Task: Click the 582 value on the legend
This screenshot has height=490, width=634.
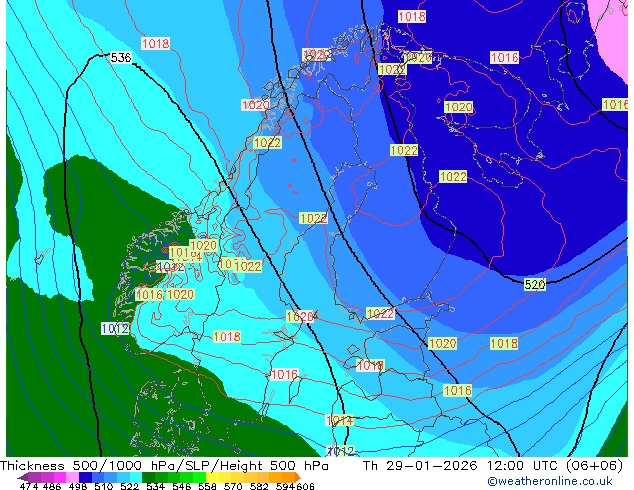Action: click(x=259, y=486)
